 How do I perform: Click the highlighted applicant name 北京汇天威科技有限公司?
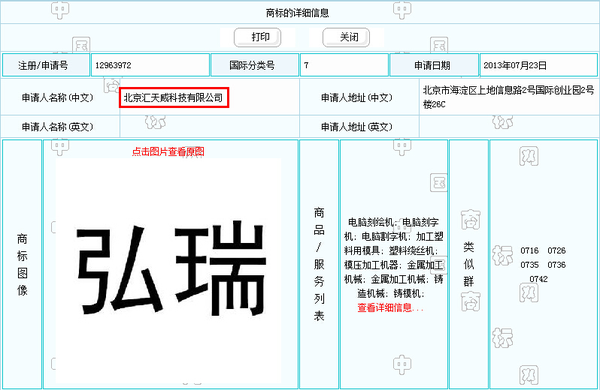pos(174,98)
